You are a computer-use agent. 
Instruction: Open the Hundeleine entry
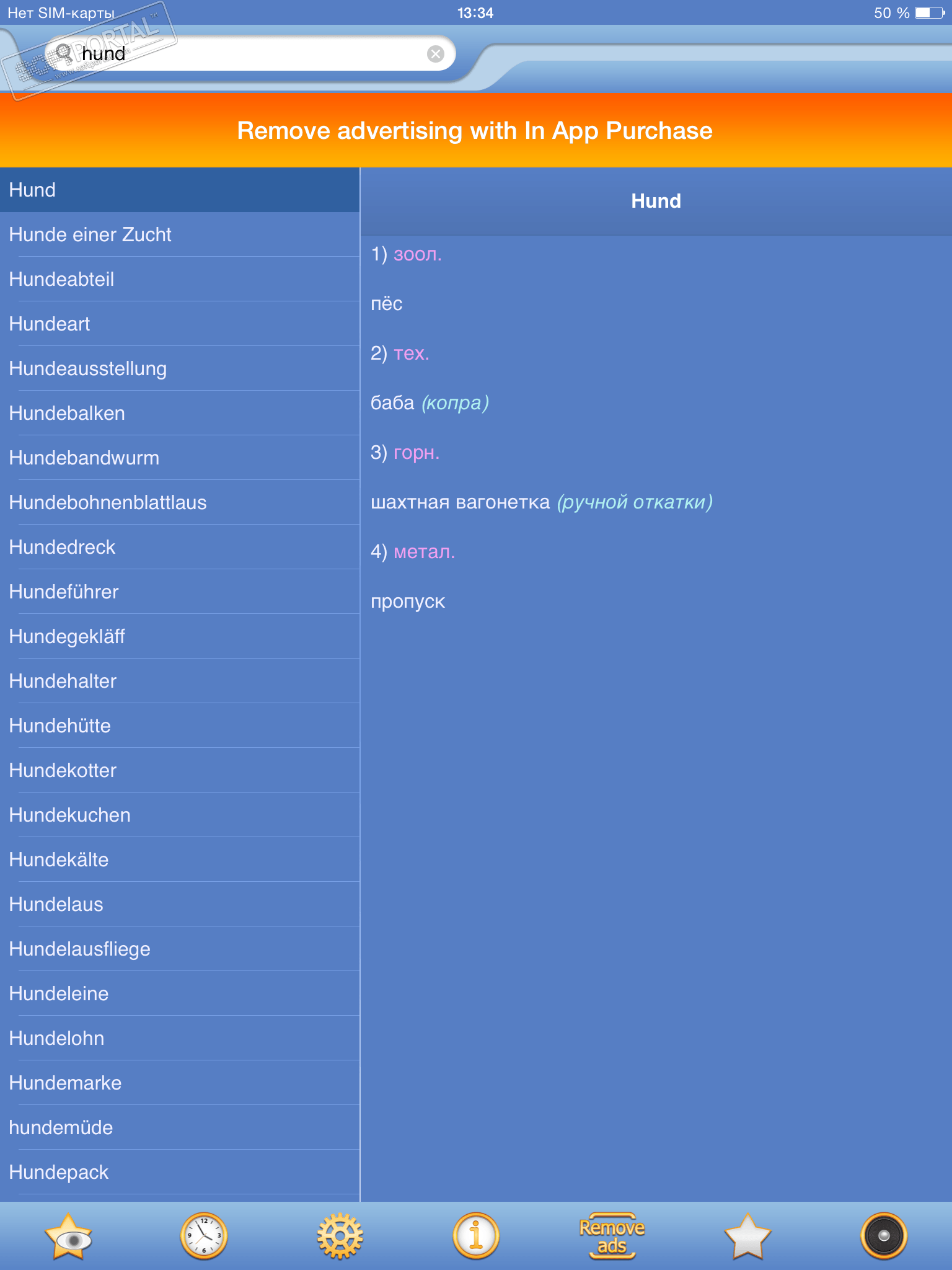click(180, 993)
